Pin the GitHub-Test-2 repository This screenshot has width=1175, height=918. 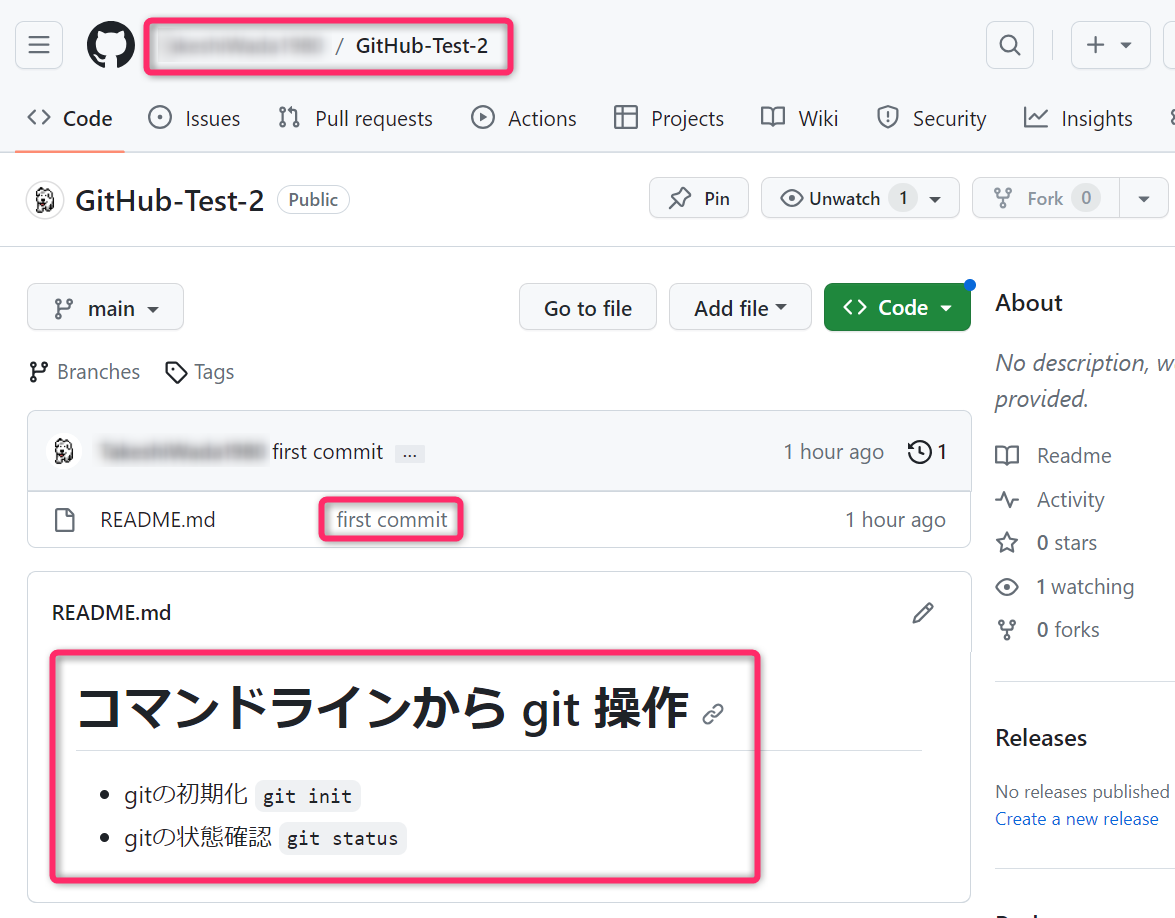[x=699, y=198]
